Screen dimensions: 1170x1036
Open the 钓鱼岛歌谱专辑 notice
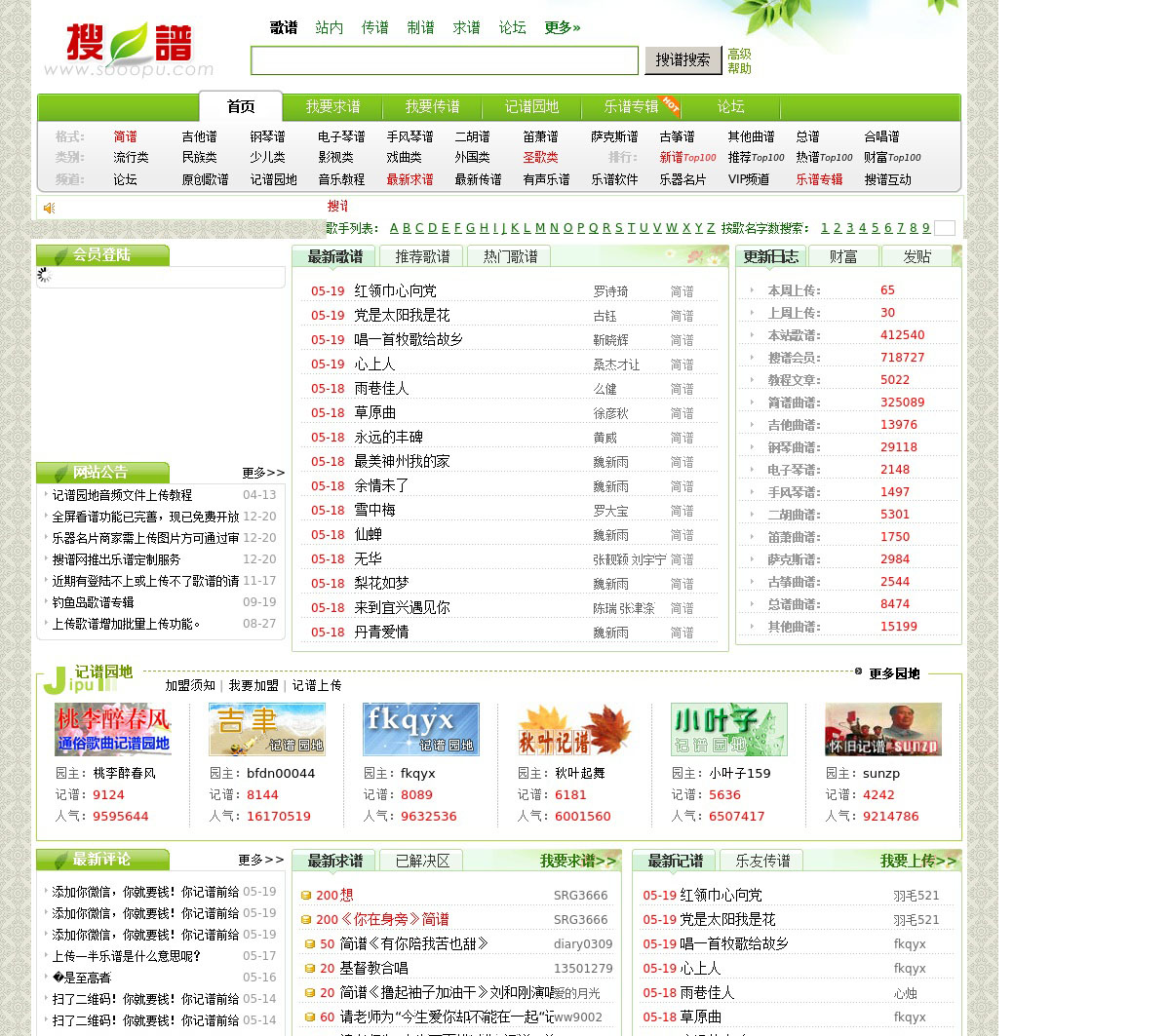pos(93,602)
